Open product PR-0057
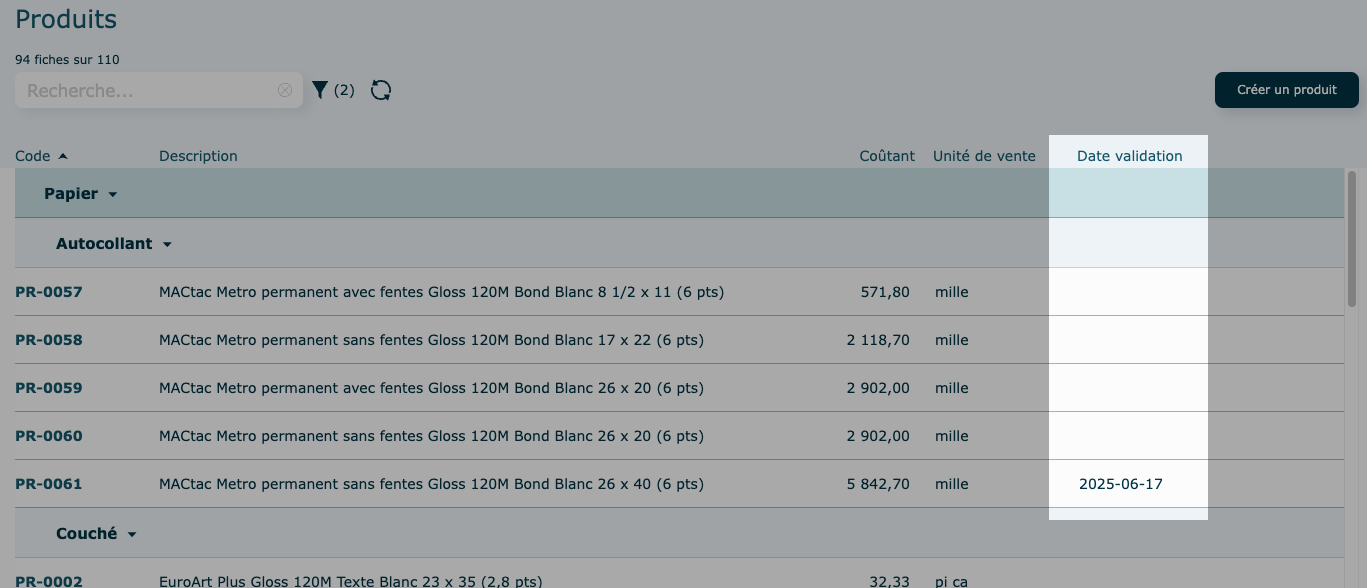 [49, 292]
